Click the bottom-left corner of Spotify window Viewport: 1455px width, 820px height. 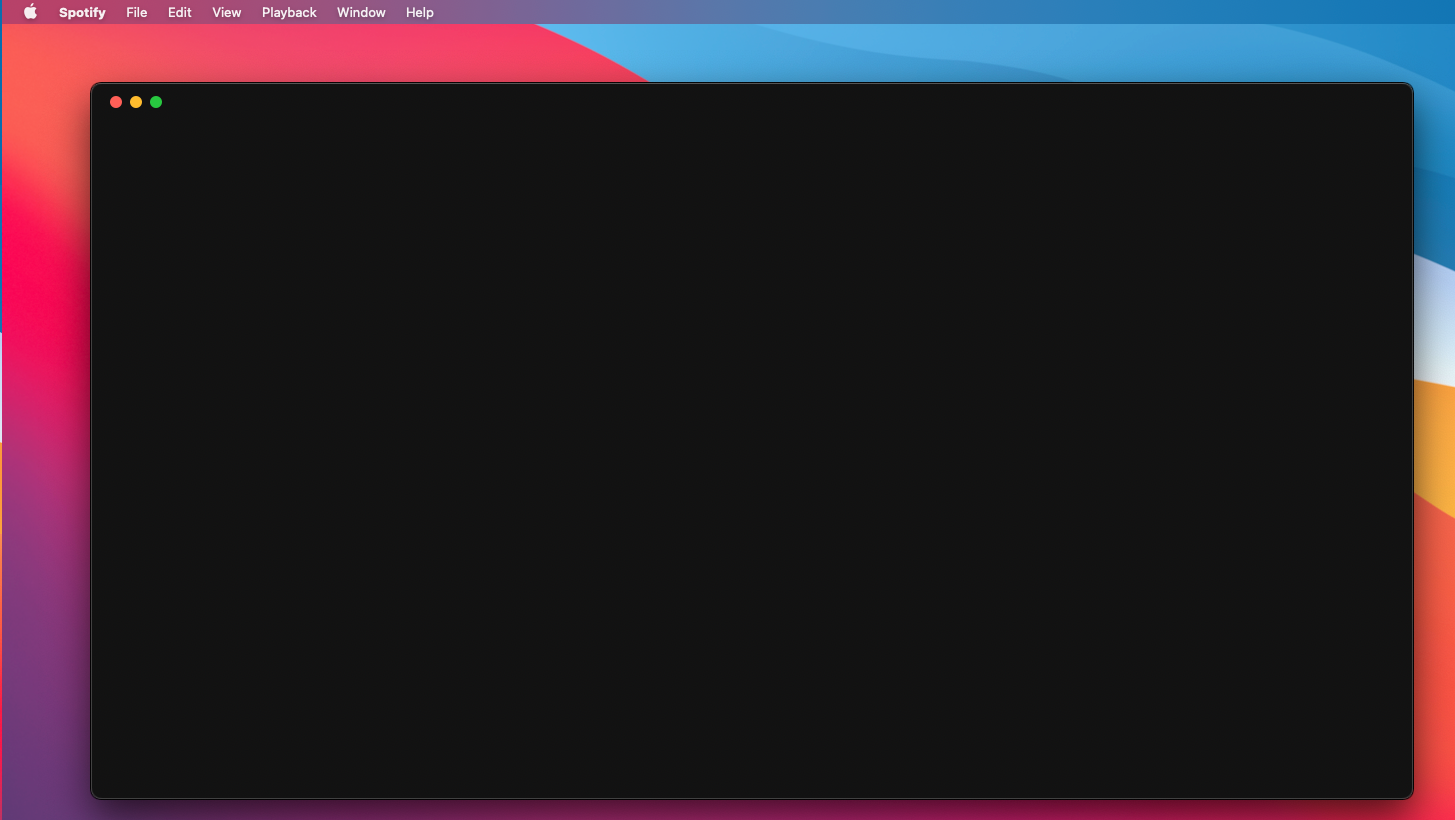tap(95, 794)
